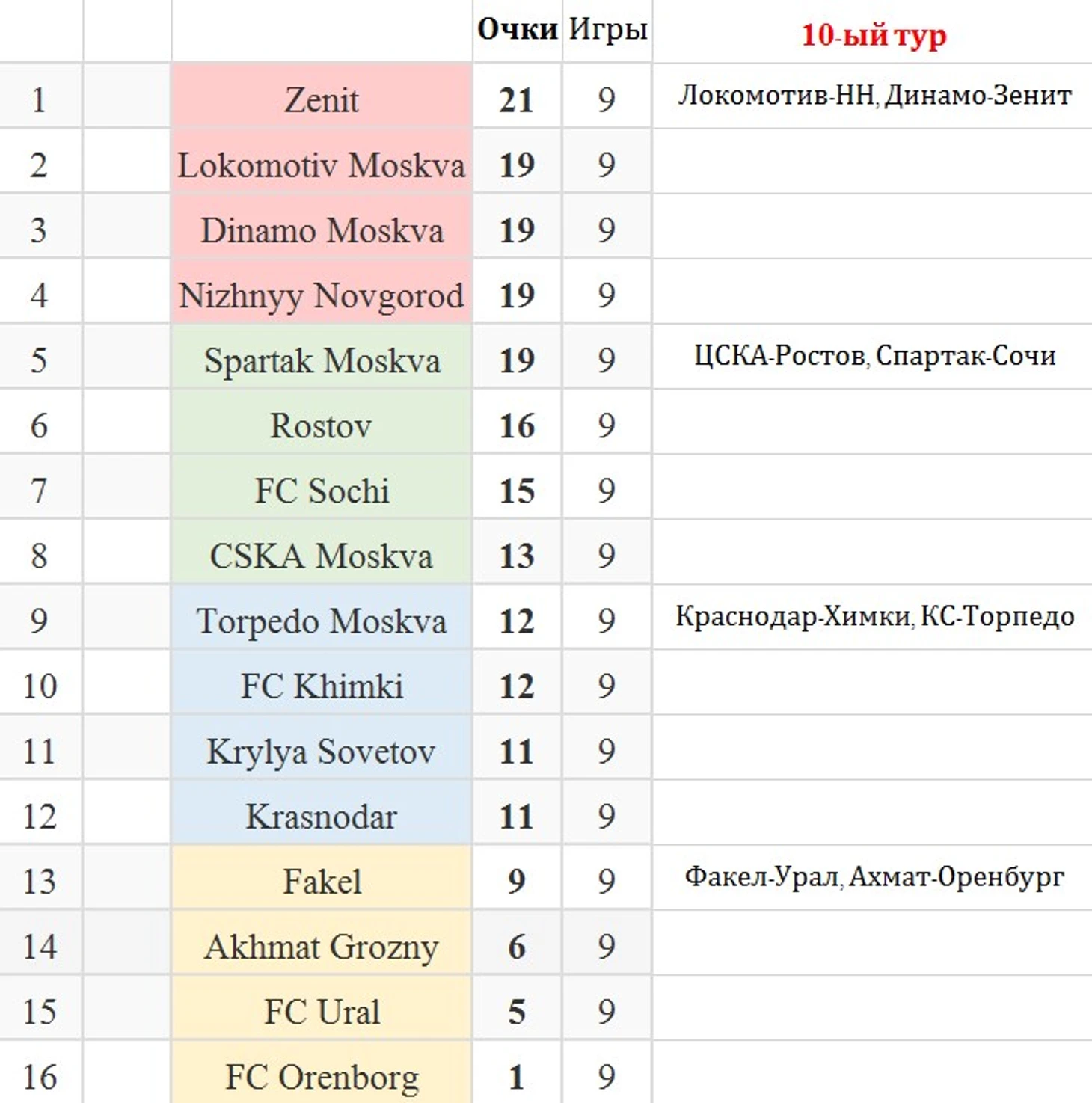The height and width of the screenshot is (1103, 1092).
Task: Select the Lokomotiv Moskva cell
Action: [x=322, y=165]
